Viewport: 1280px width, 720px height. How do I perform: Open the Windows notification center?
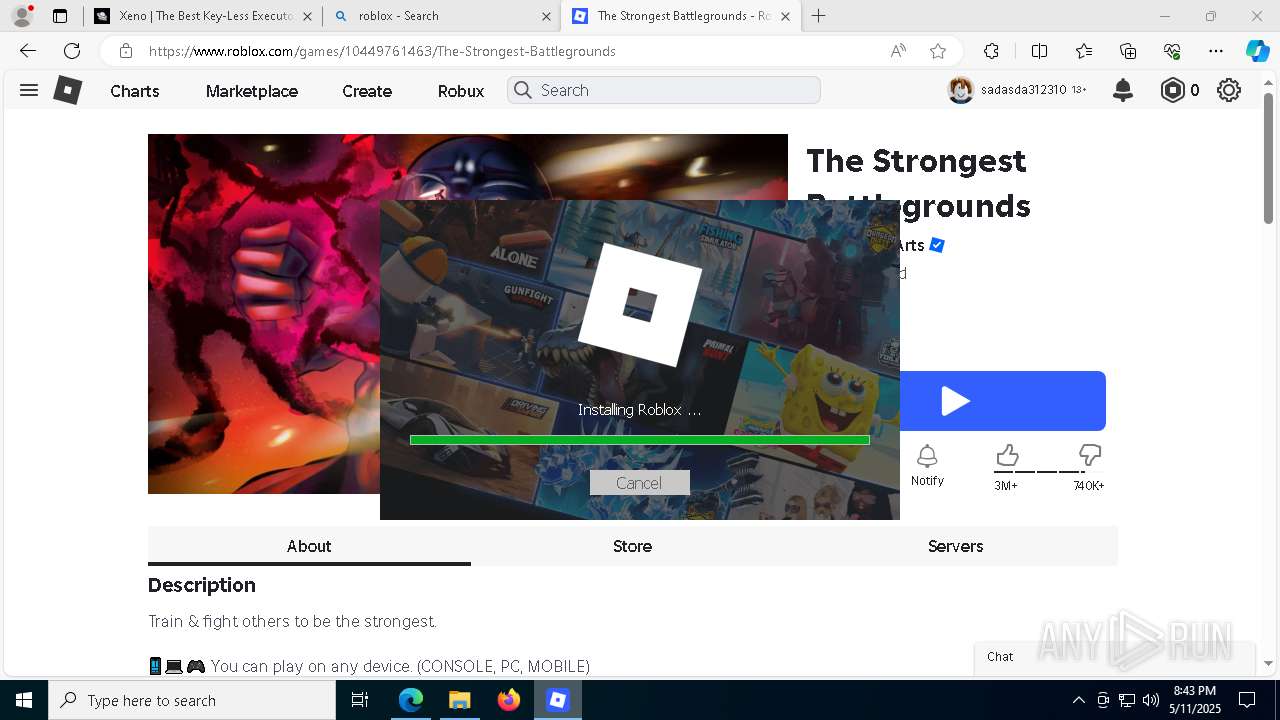[x=1247, y=700]
